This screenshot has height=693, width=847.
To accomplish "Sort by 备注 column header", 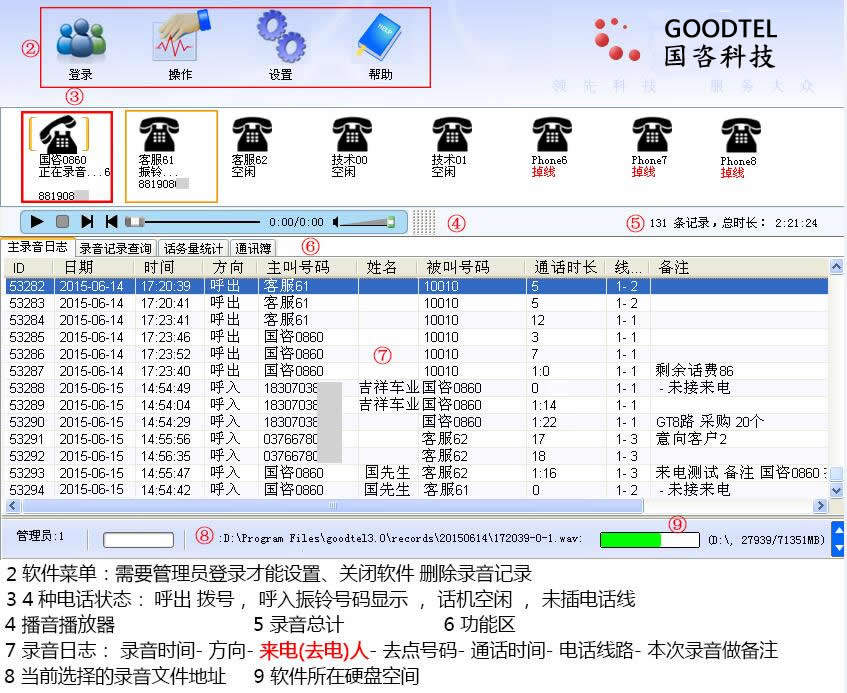I will point(740,267).
